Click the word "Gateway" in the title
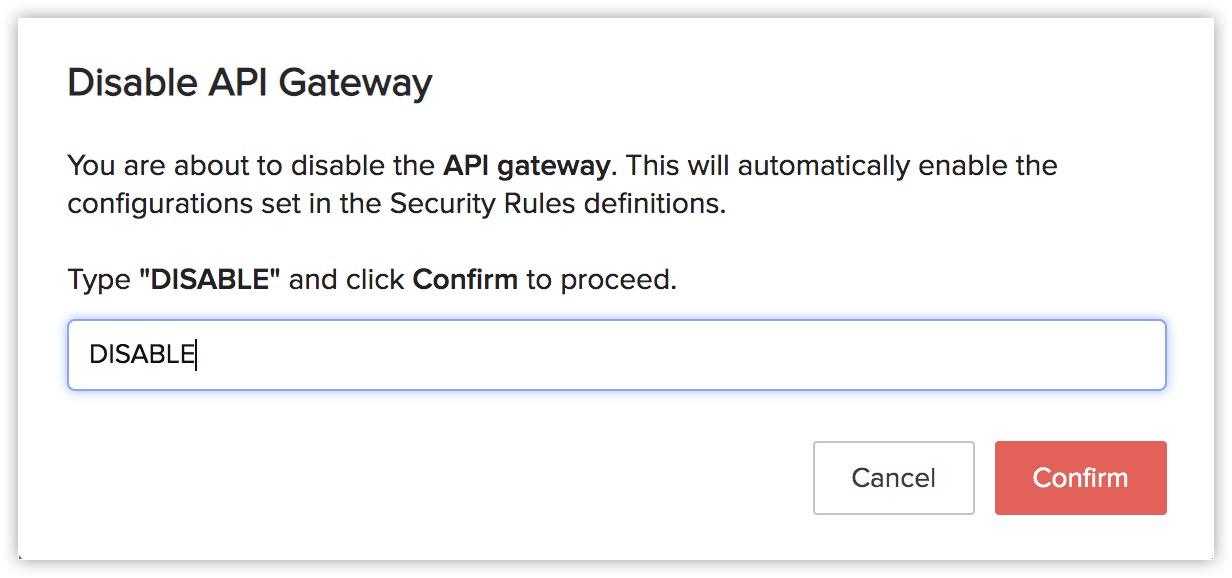1232x578 pixels. coord(355,82)
